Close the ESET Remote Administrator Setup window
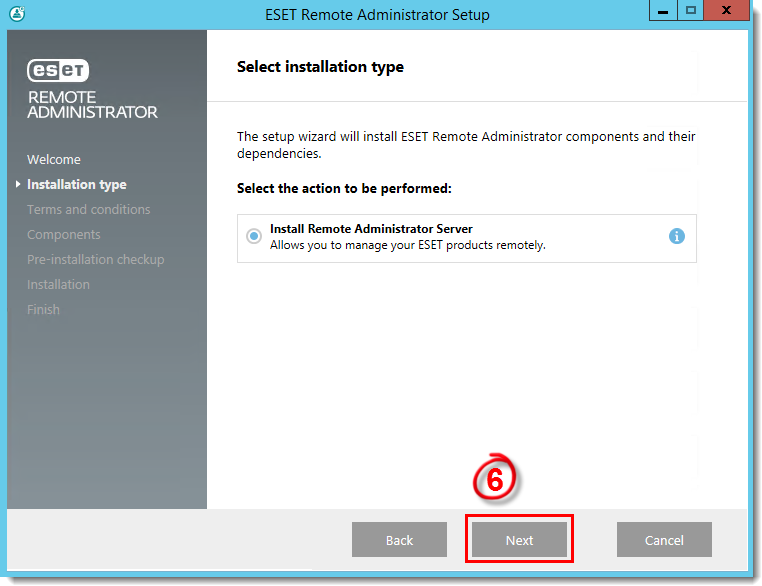The image size is (762, 586). coord(726,10)
